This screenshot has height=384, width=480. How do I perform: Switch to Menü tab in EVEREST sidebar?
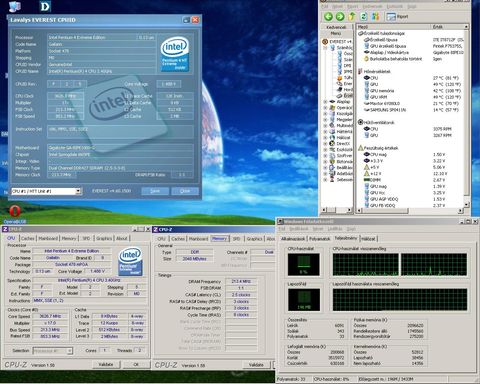point(336,33)
